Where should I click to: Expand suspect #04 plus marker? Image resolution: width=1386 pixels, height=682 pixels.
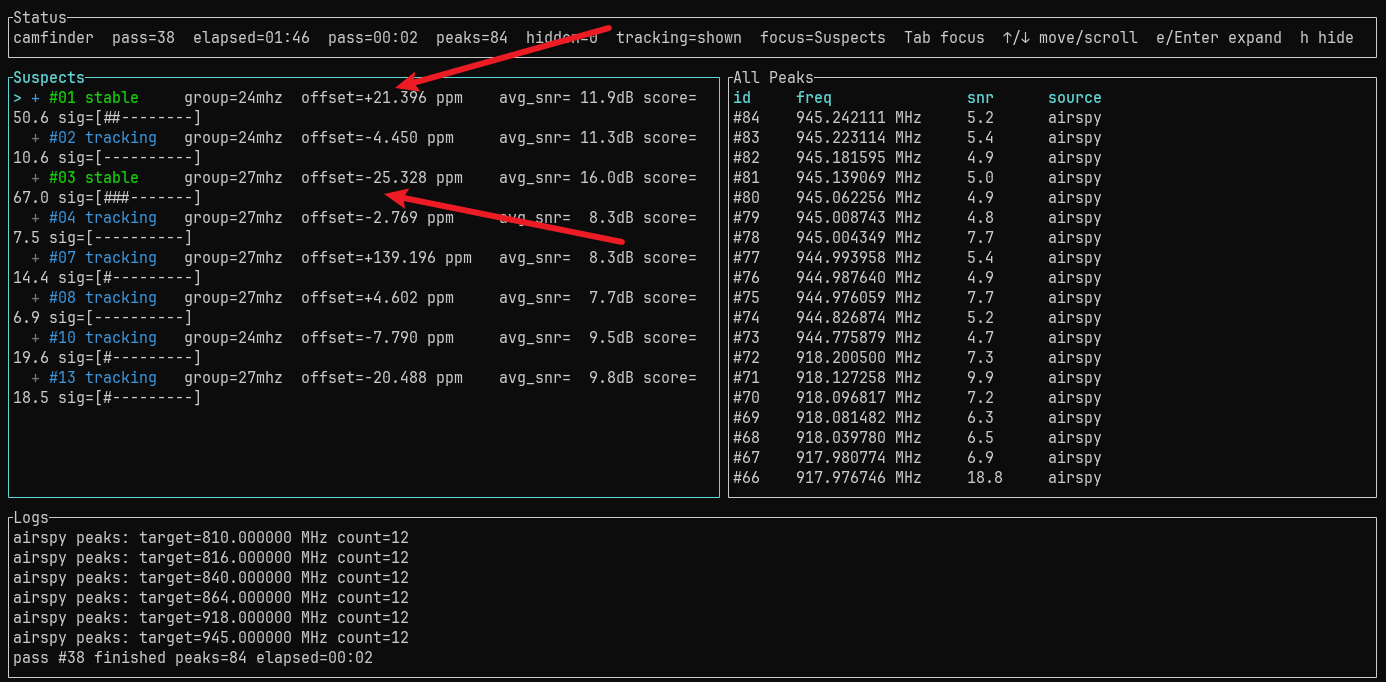click(36, 218)
